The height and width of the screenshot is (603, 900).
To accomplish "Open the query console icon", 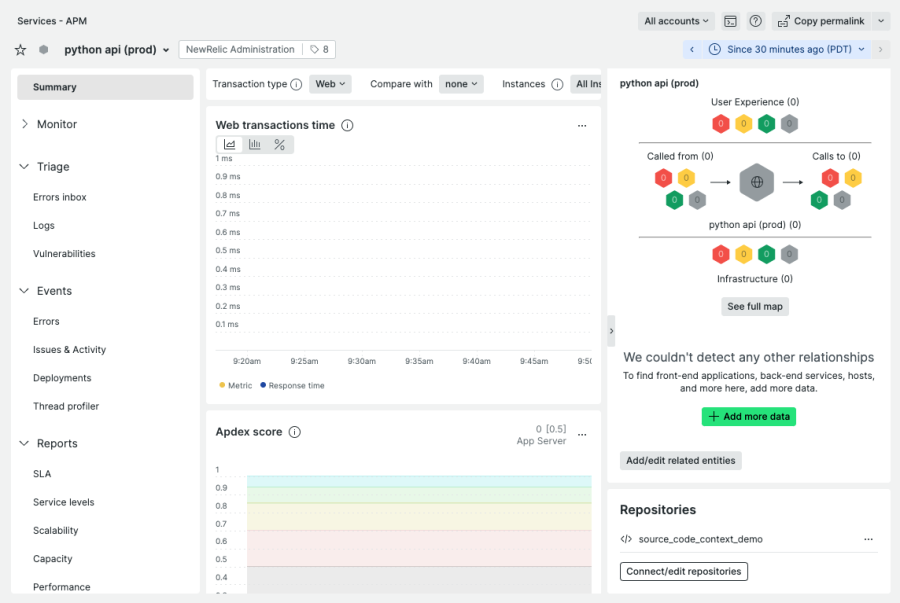I will pyautogui.click(x=731, y=21).
